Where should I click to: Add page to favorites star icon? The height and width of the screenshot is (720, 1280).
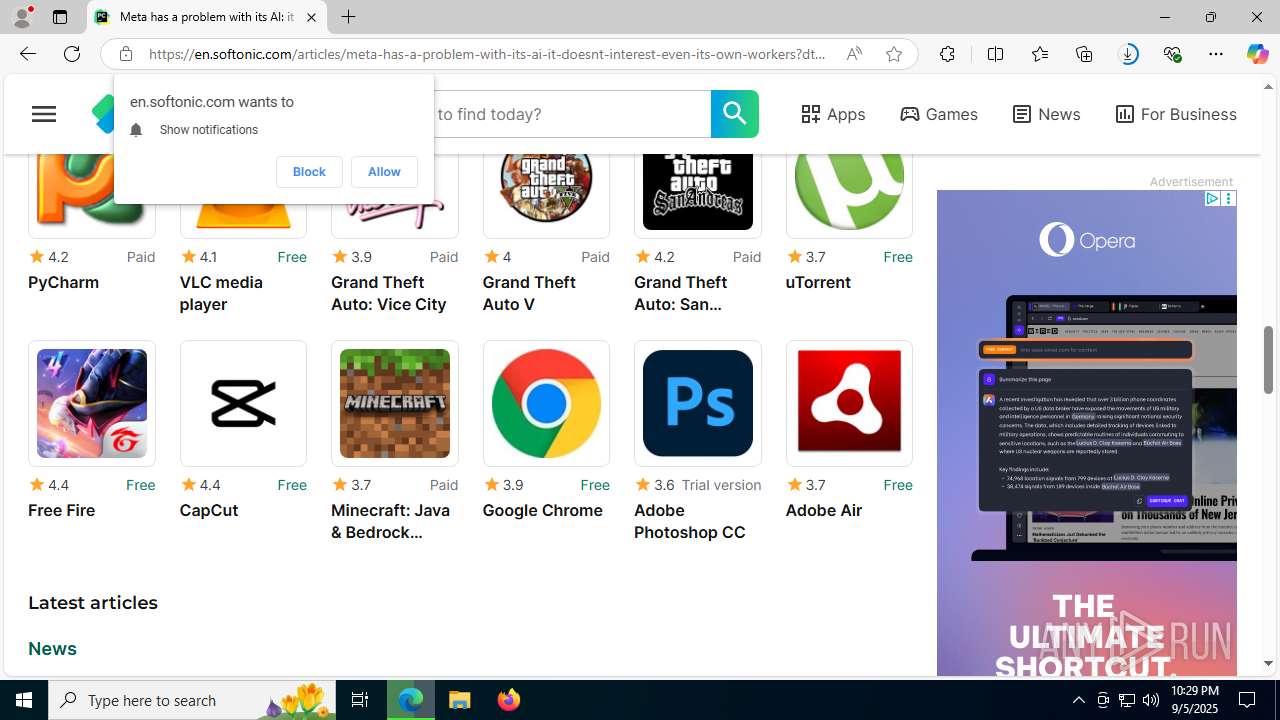pyautogui.click(x=894, y=54)
